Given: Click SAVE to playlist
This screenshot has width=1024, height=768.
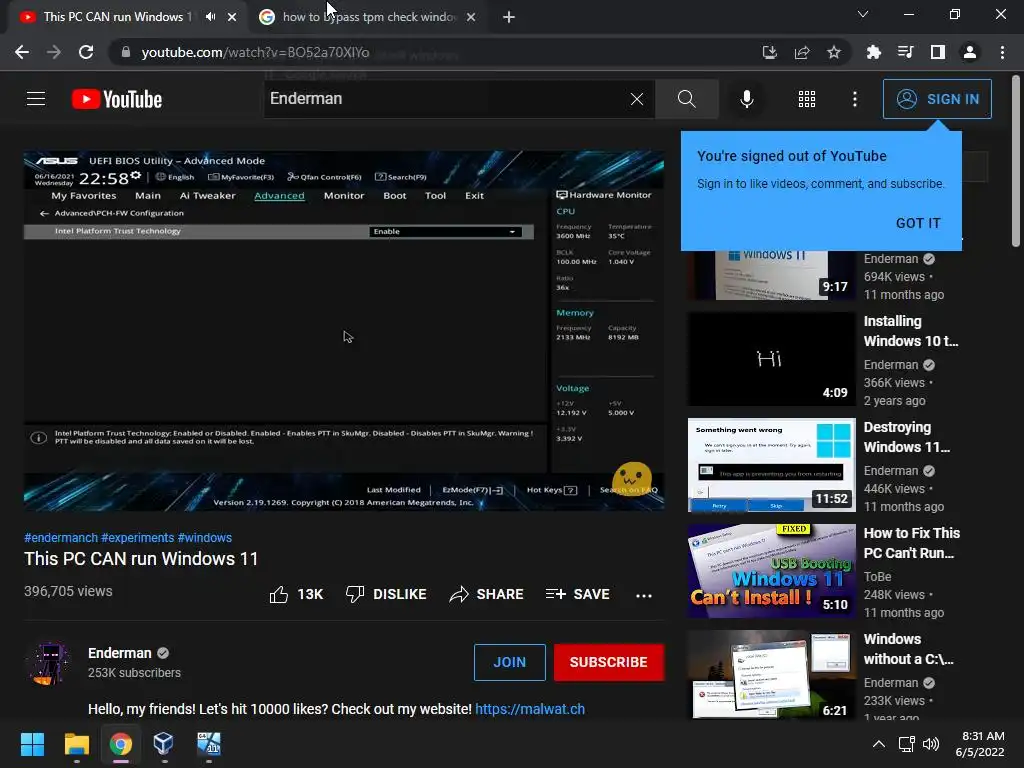Looking at the screenshot, I should click(x=577, y=594).
